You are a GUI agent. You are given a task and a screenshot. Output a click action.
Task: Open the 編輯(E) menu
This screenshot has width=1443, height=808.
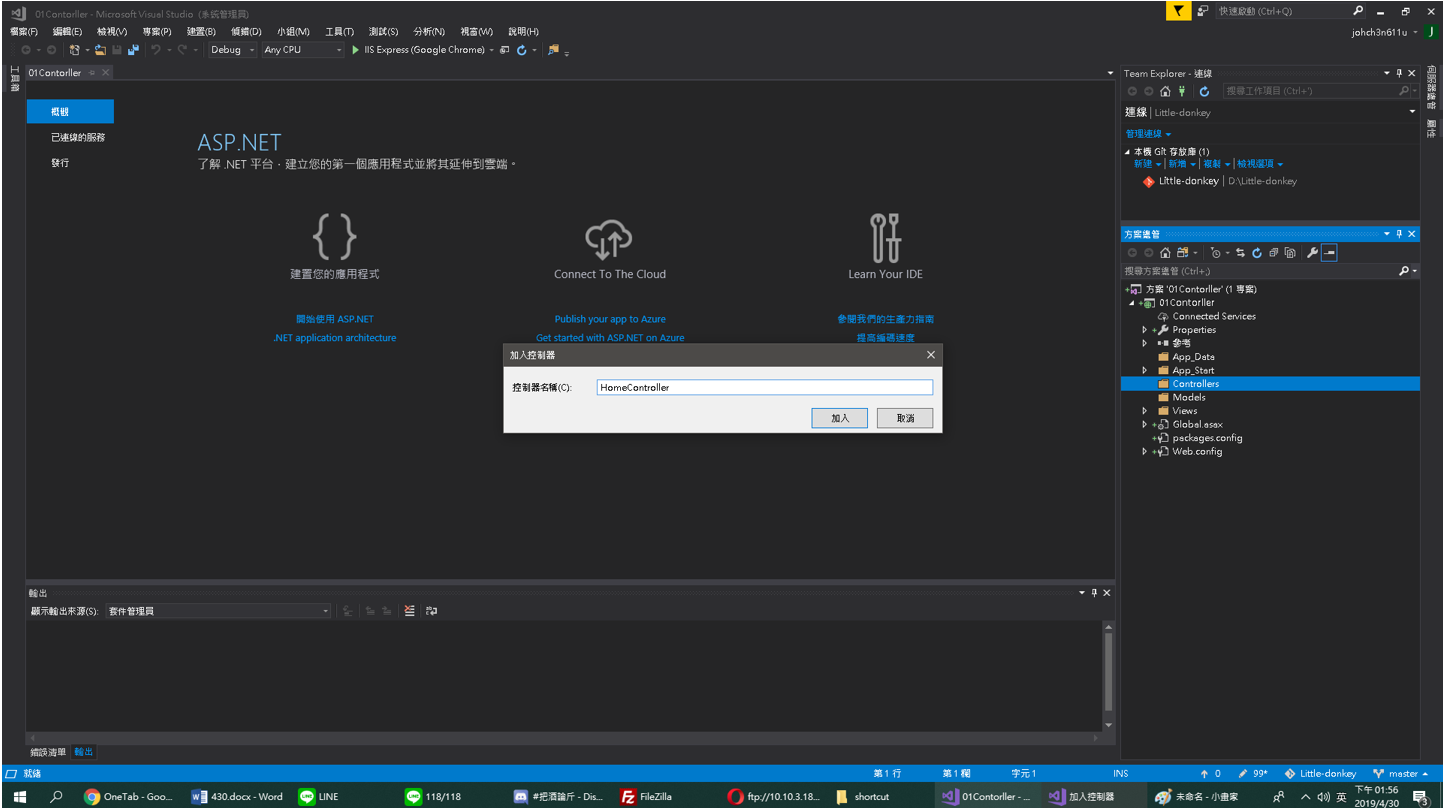(67, 32)
